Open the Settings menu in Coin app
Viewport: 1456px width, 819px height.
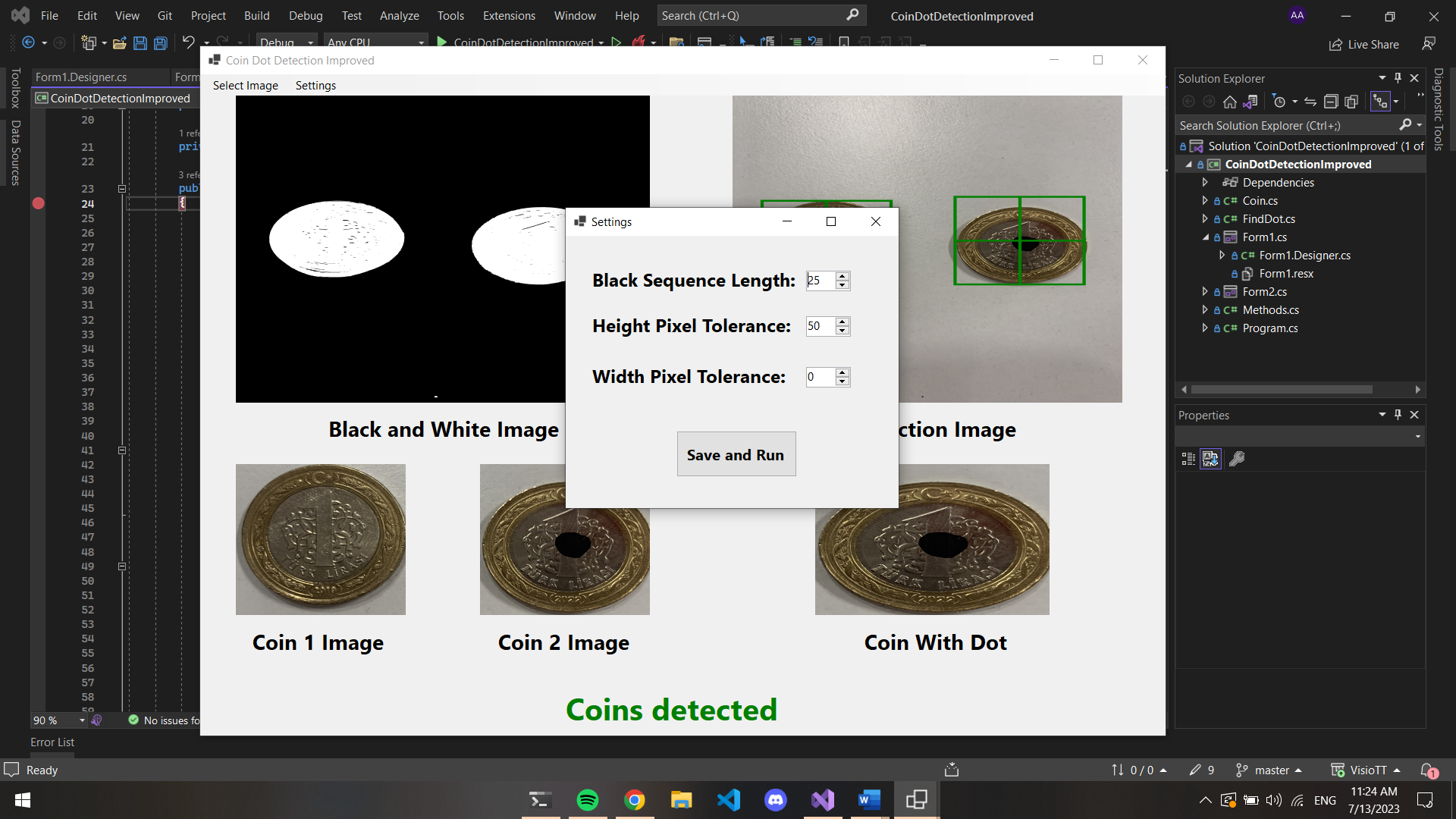pyautogui.click(x=315, y=86)
